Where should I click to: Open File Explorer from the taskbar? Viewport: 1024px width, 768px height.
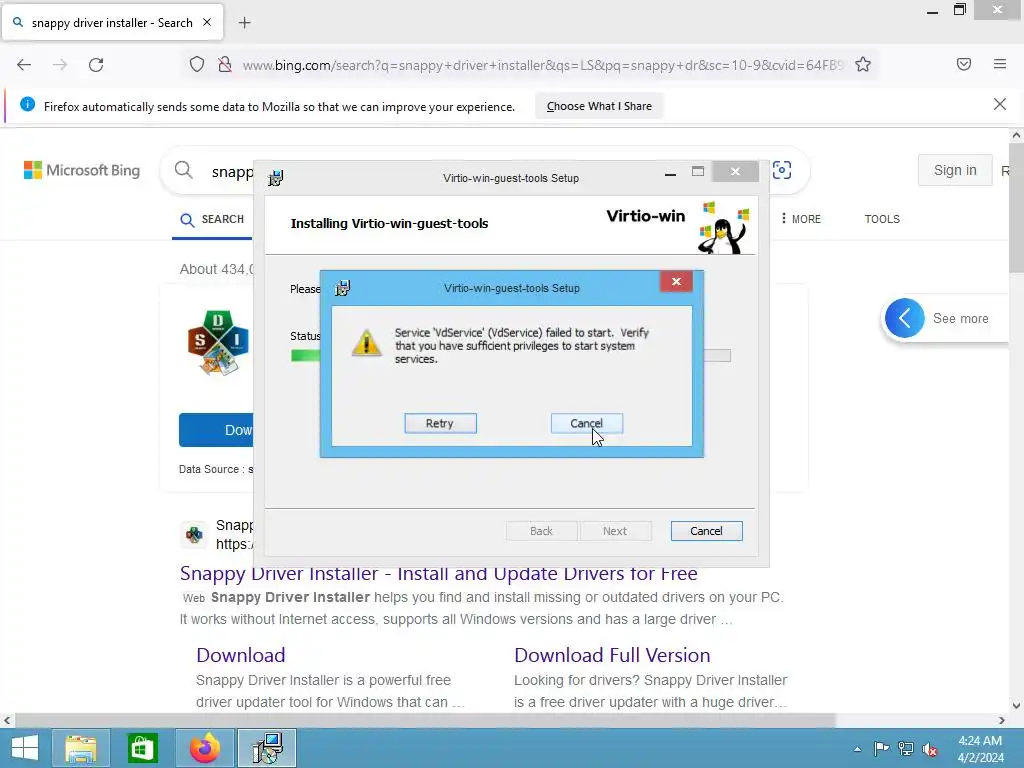click(81, 748)
